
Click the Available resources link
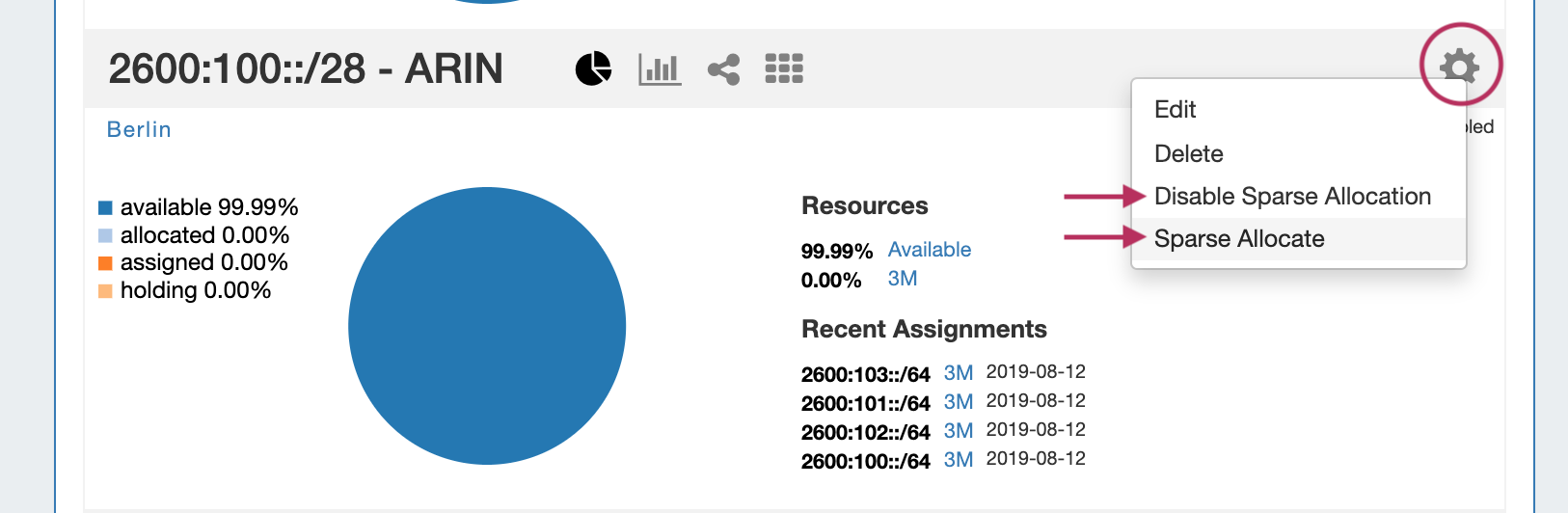[929, 250]
